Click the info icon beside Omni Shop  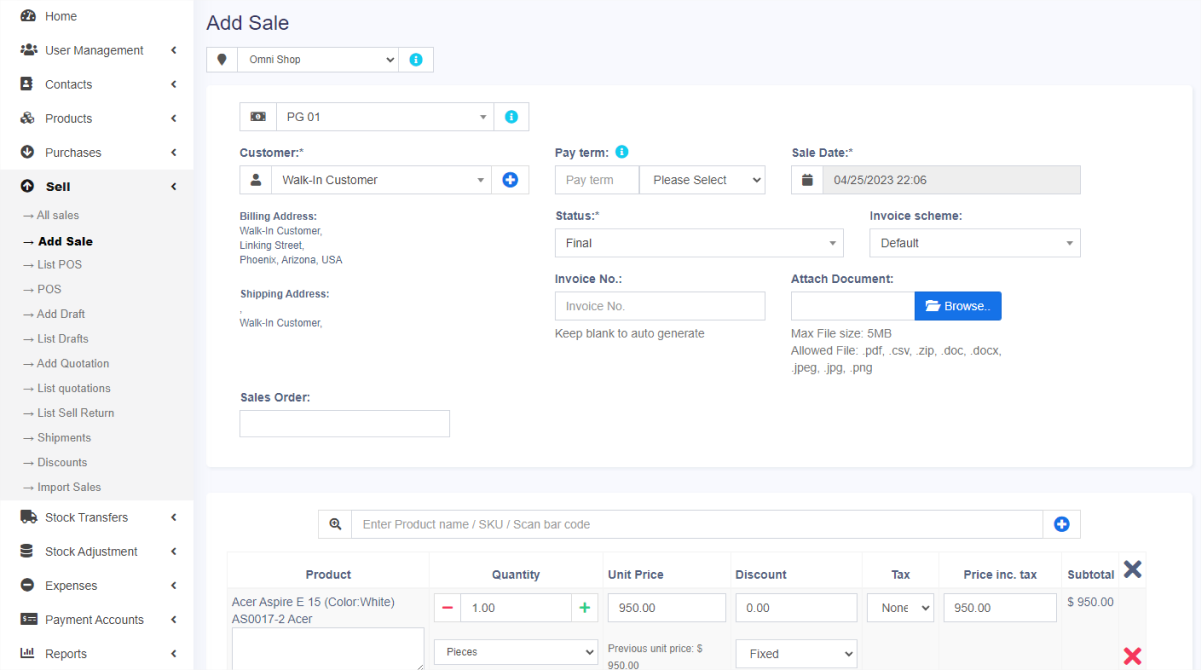416,60
